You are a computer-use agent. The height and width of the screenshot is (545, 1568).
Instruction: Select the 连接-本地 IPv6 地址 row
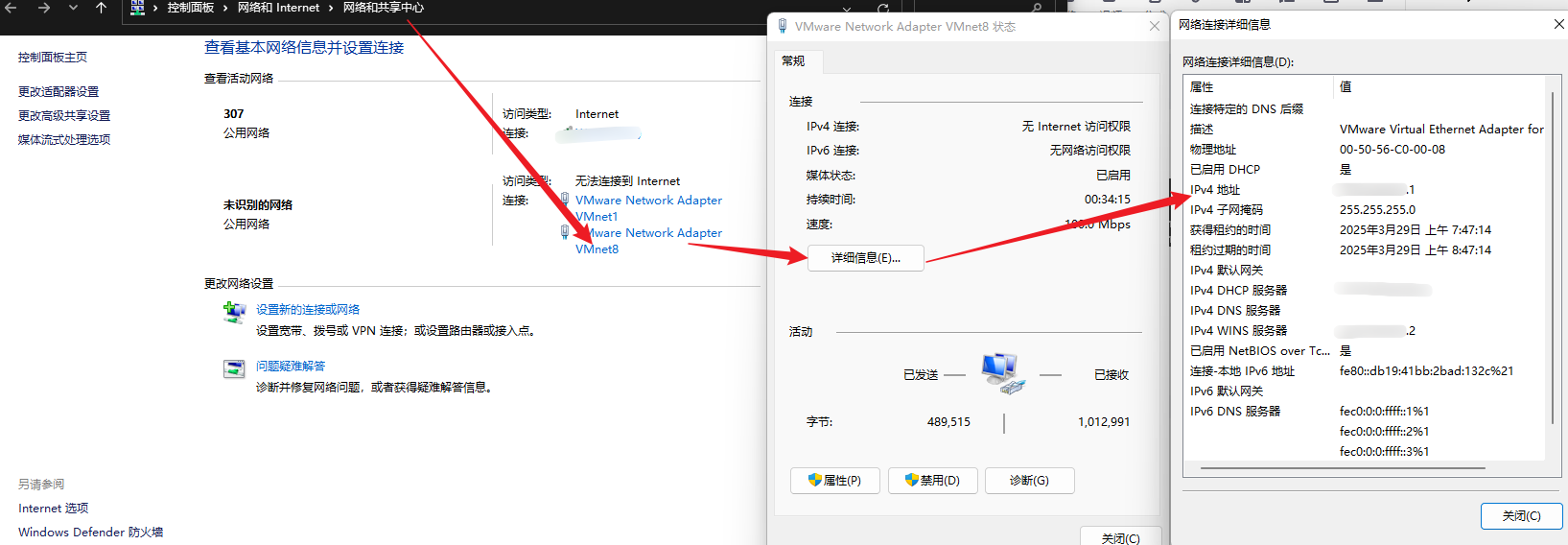click(1365, 371)
